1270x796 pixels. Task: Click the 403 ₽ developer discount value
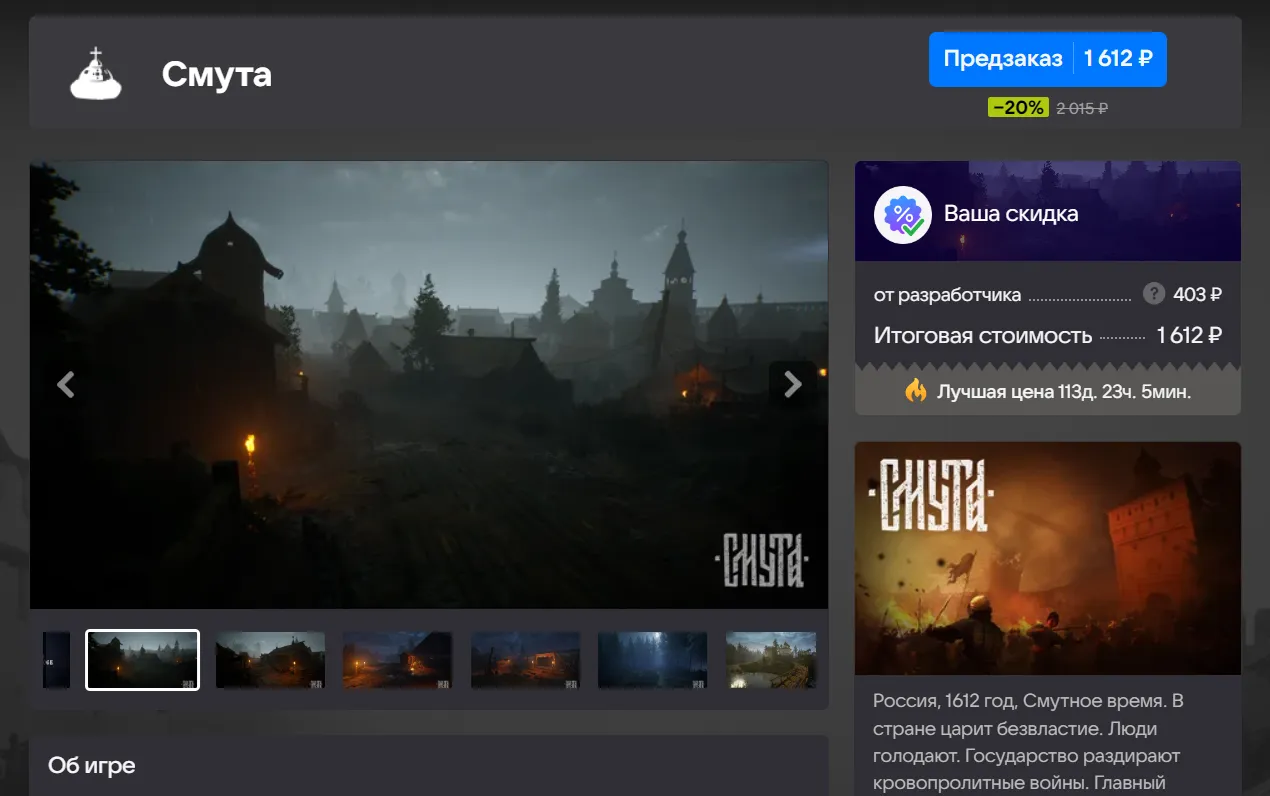pos(1197,294)
